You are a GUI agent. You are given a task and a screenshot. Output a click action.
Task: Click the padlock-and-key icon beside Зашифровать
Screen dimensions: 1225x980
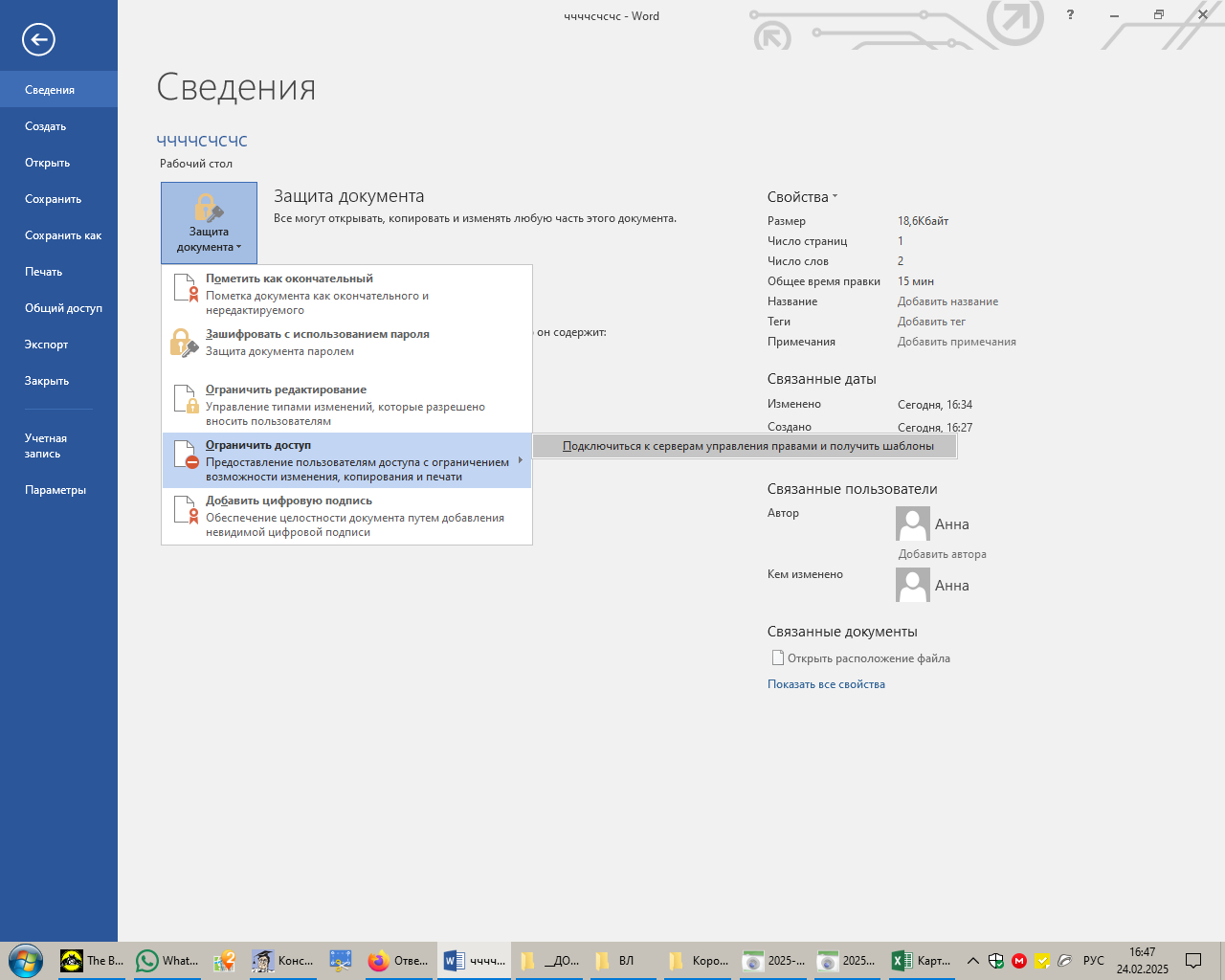click(184, 343)
